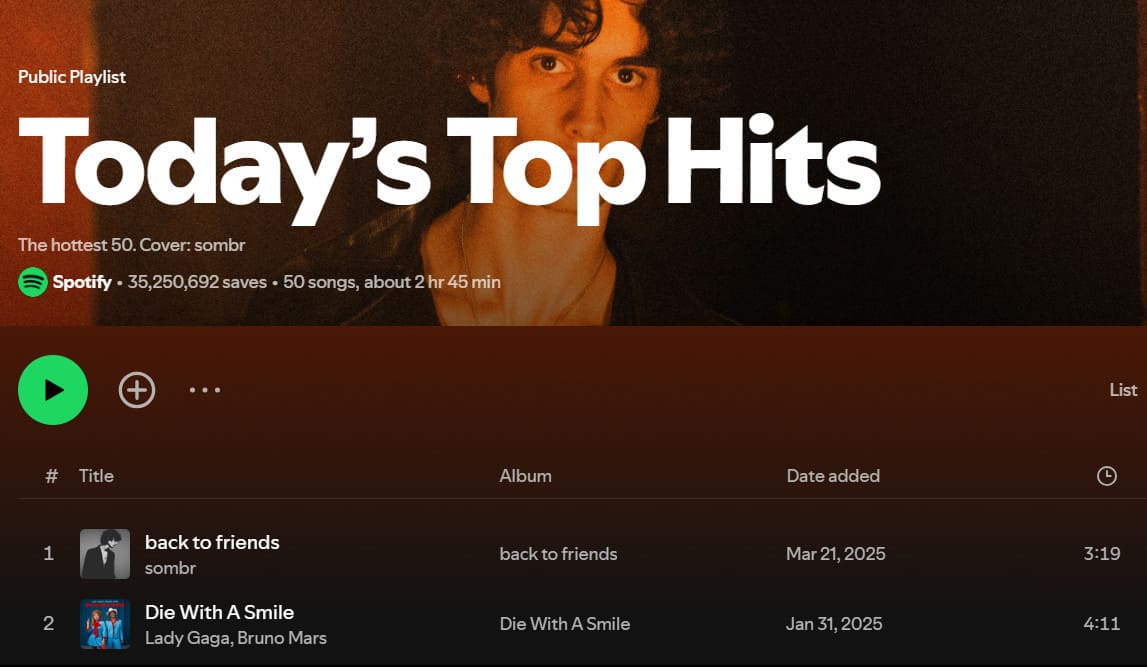Open the Die With A Smile song title

click(219, 612)
